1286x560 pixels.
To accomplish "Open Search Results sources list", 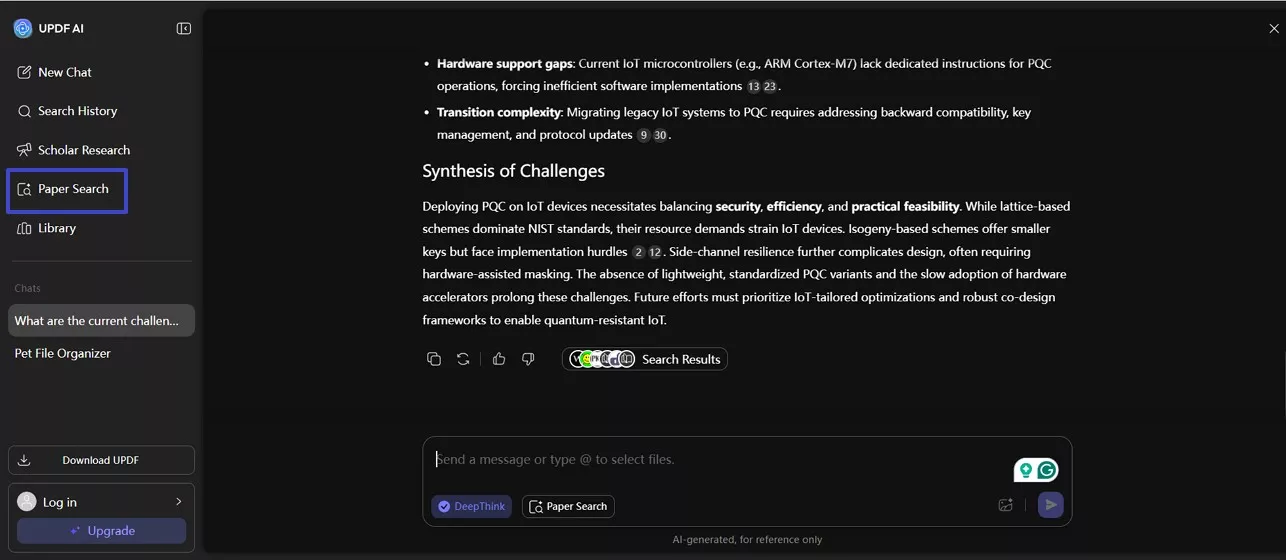I will [645, 359].
